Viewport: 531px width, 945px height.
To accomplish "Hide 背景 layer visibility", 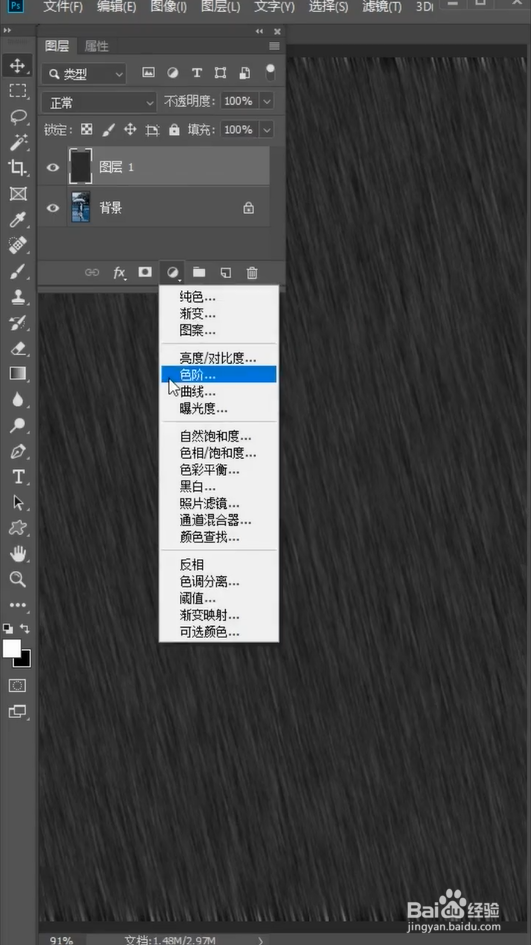I will click(x=53, y=208).
